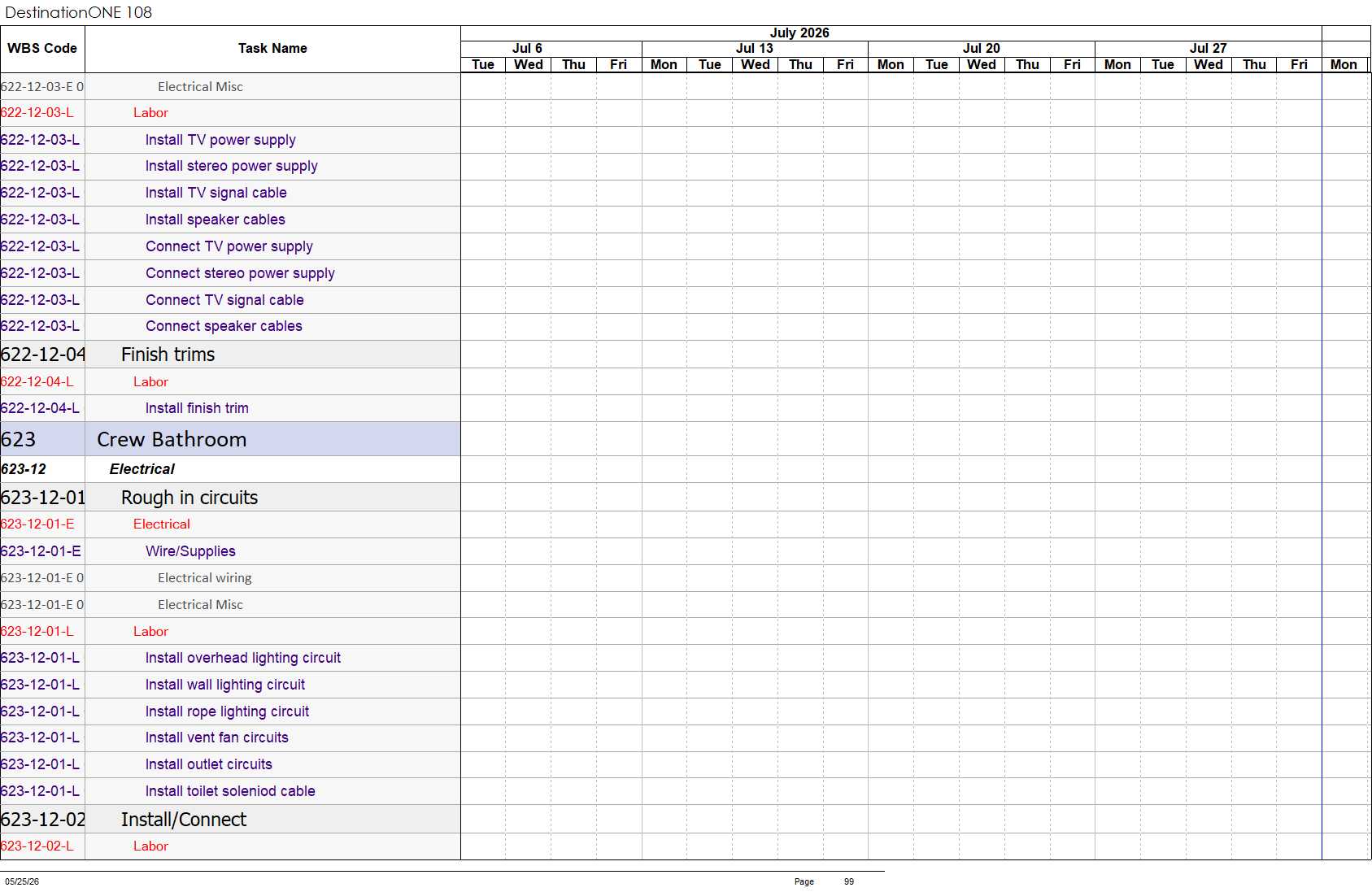The image size is (1372, 892).
Task: Select the Install vent fan circuits task
Action: tap(216, 738)
